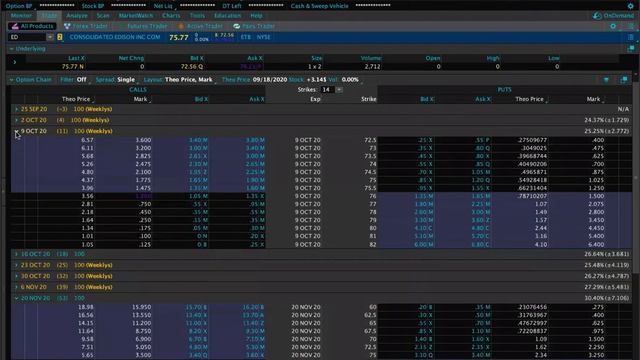This screenshot has height=360, width=640.
Task: Click the underlying Volume value 2,712
Action: pos(372,67)
